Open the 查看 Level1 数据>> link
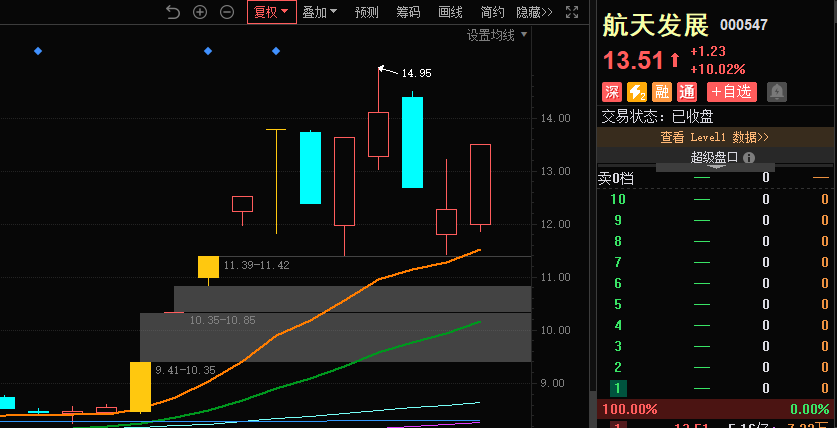 [714, 137]
